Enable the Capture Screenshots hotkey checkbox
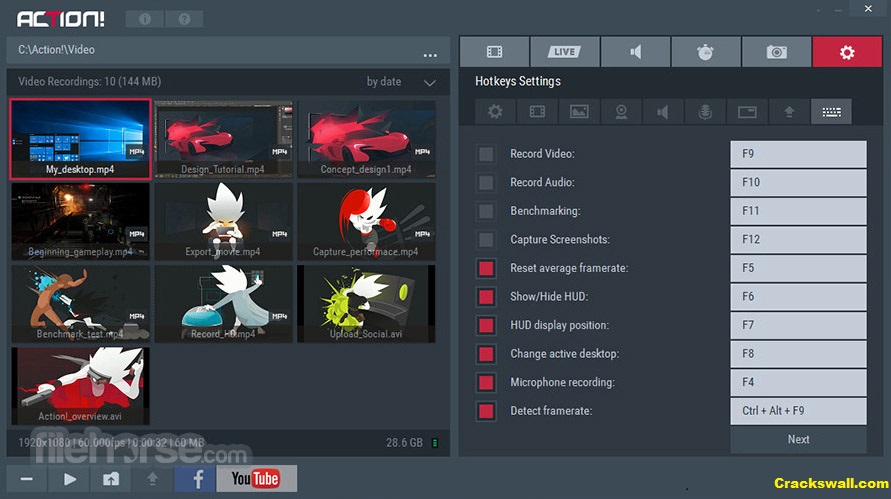This screenshot has height=499, width=891. pyautogui.click(x=486, y=239)
